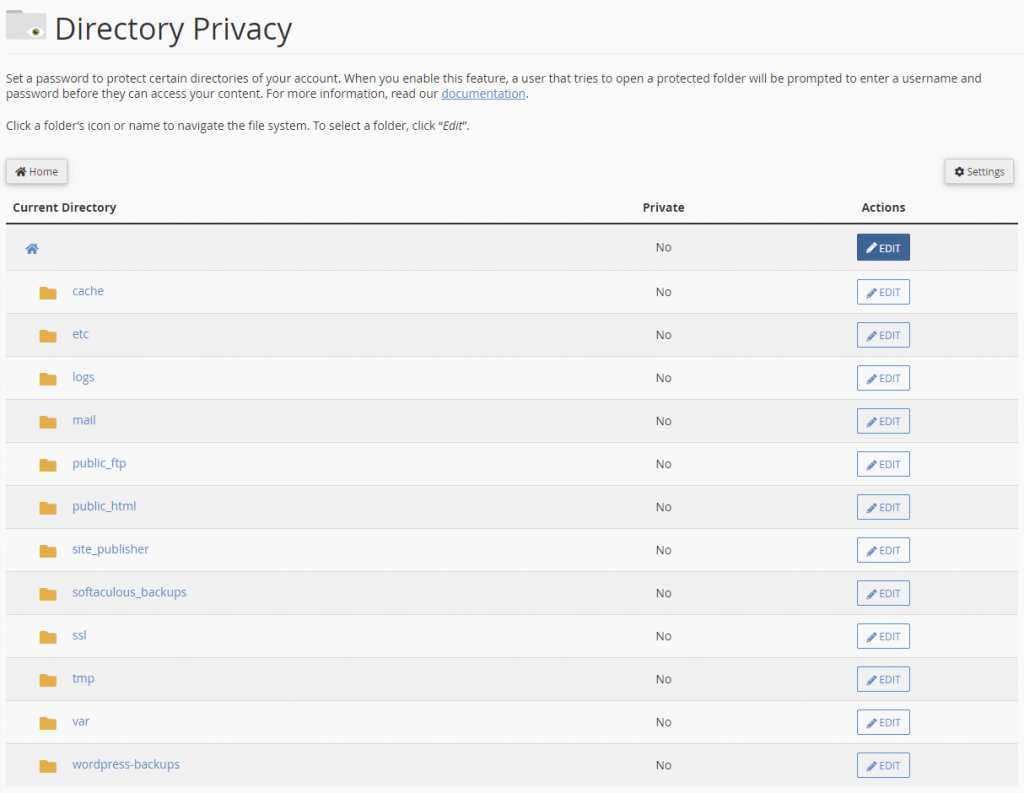This screenshot has height=793, width=1024.
Task: Edit privacy for the public_ftp folder
Action: click(x=883, y=463)
